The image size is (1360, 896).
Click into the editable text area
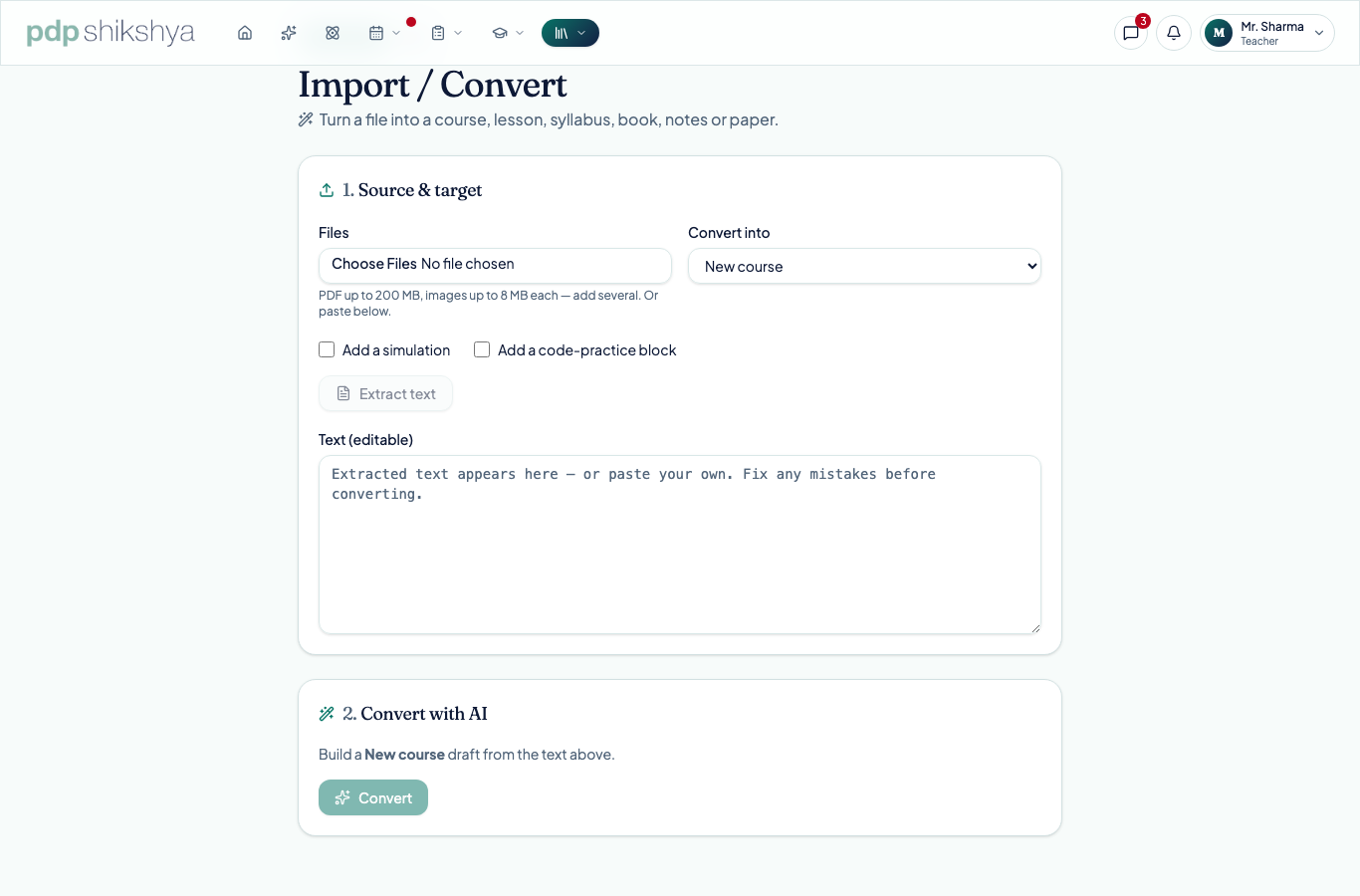tap(680, 545)
